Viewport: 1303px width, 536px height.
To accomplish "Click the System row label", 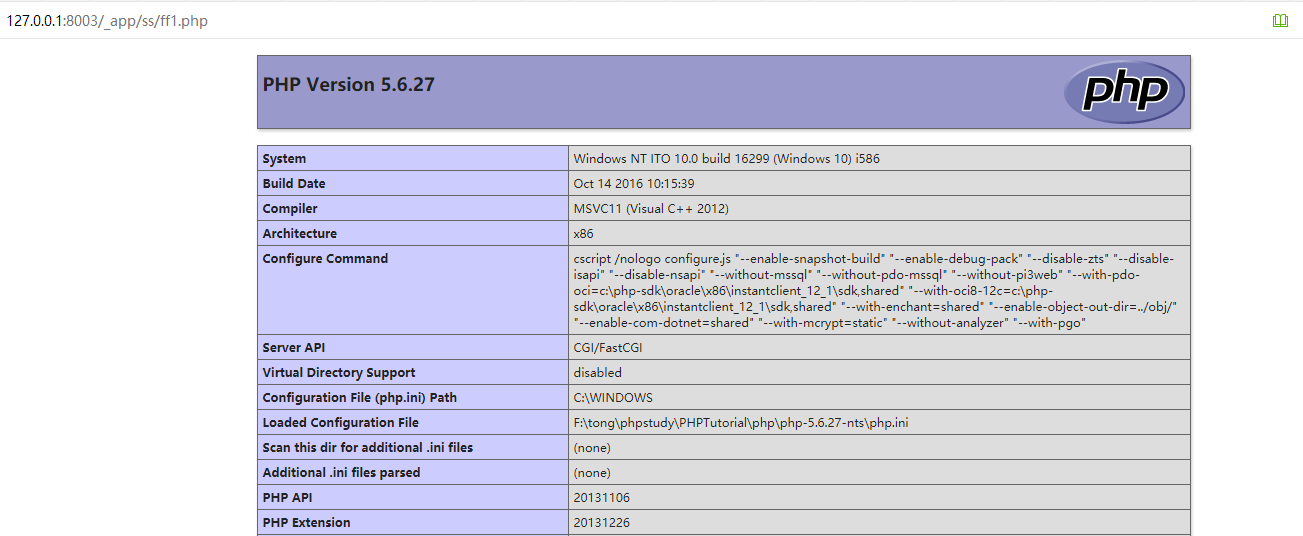I will tap(285, 159).
